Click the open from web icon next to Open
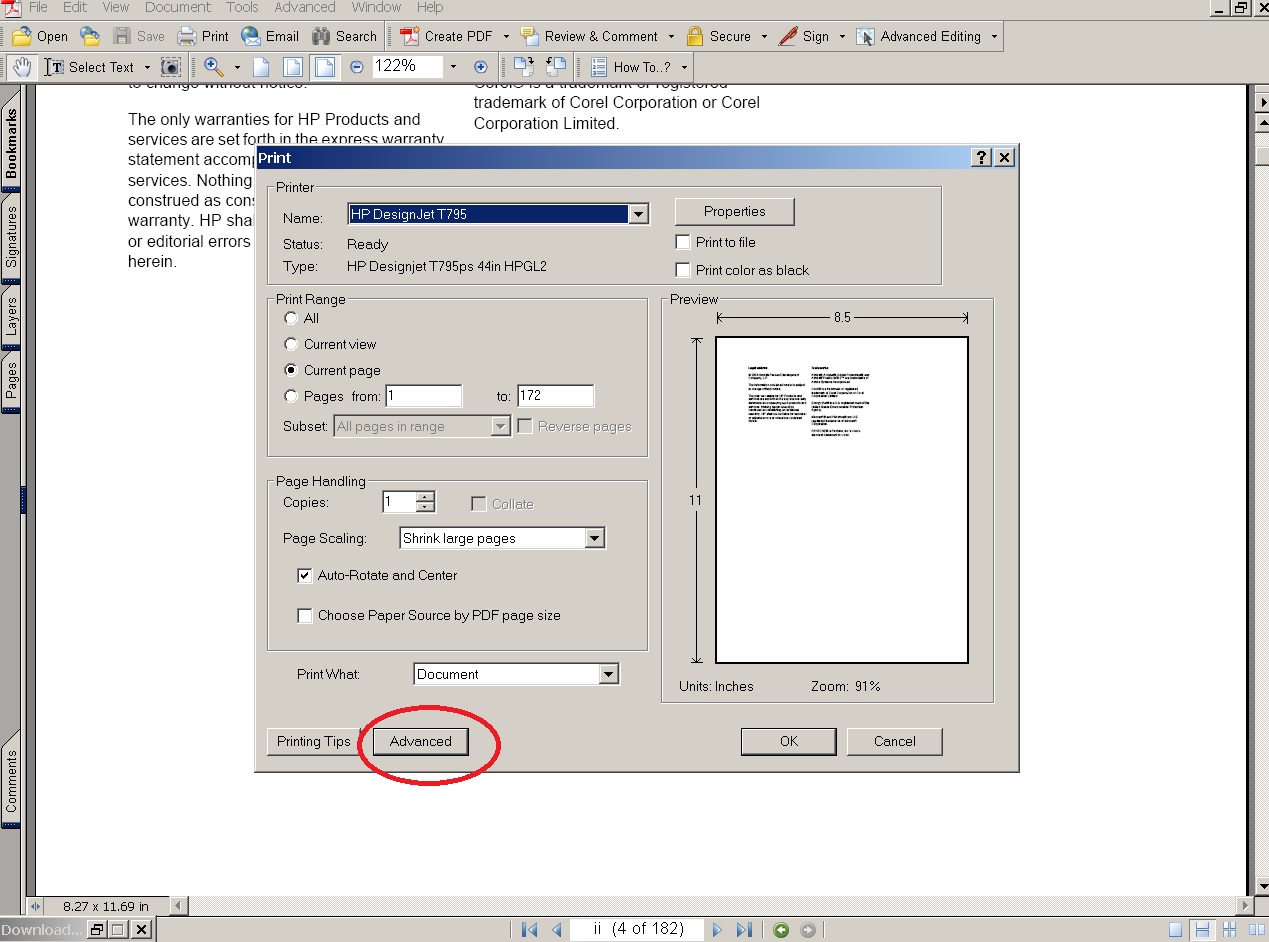1269x942 pixels. coord(90,36)
